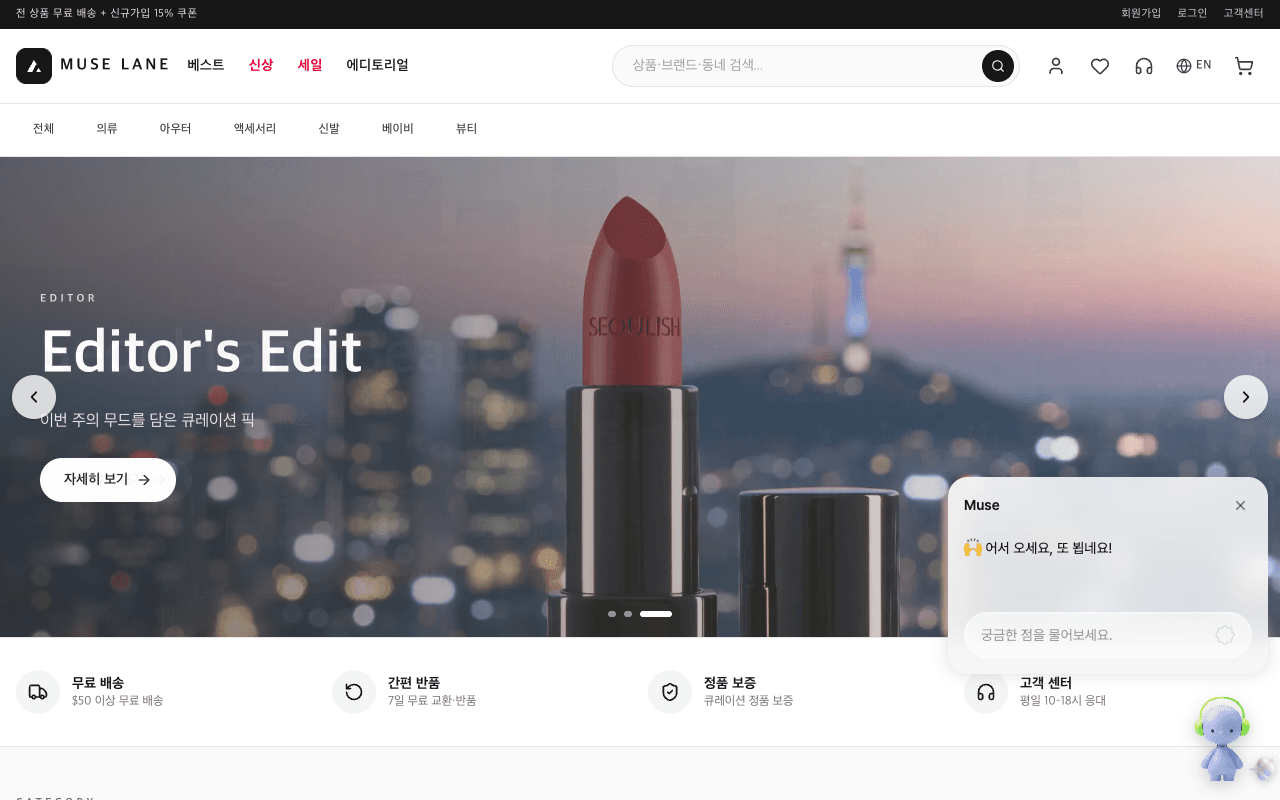Click the search magnifier button
Screen dimensions: 1280x800
(x=998, y=66)
